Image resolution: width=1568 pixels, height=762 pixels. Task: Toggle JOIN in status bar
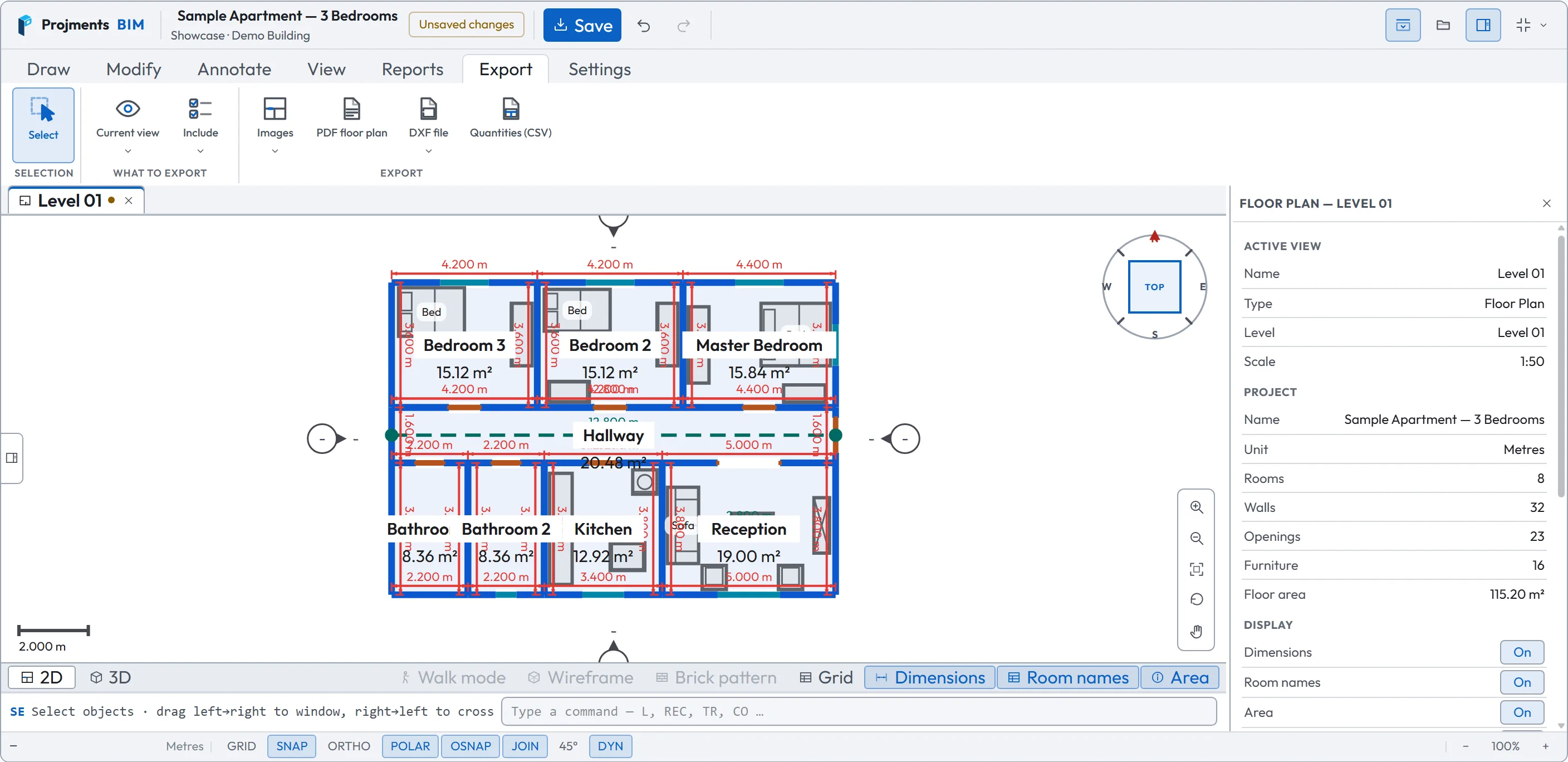click(525, 746)
